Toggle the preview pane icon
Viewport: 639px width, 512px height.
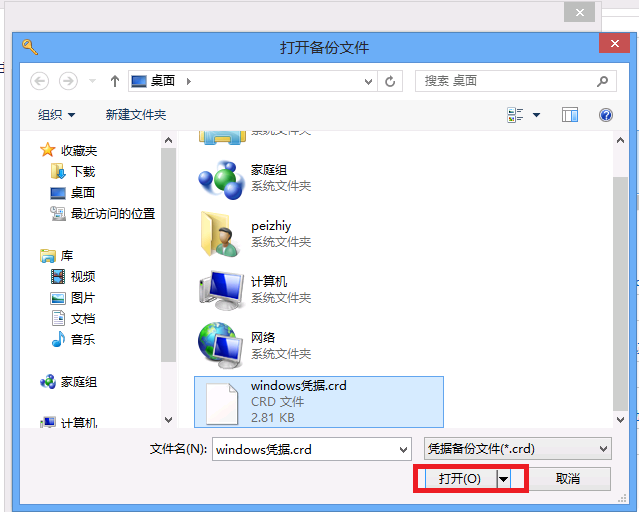(x=570, y=115)
